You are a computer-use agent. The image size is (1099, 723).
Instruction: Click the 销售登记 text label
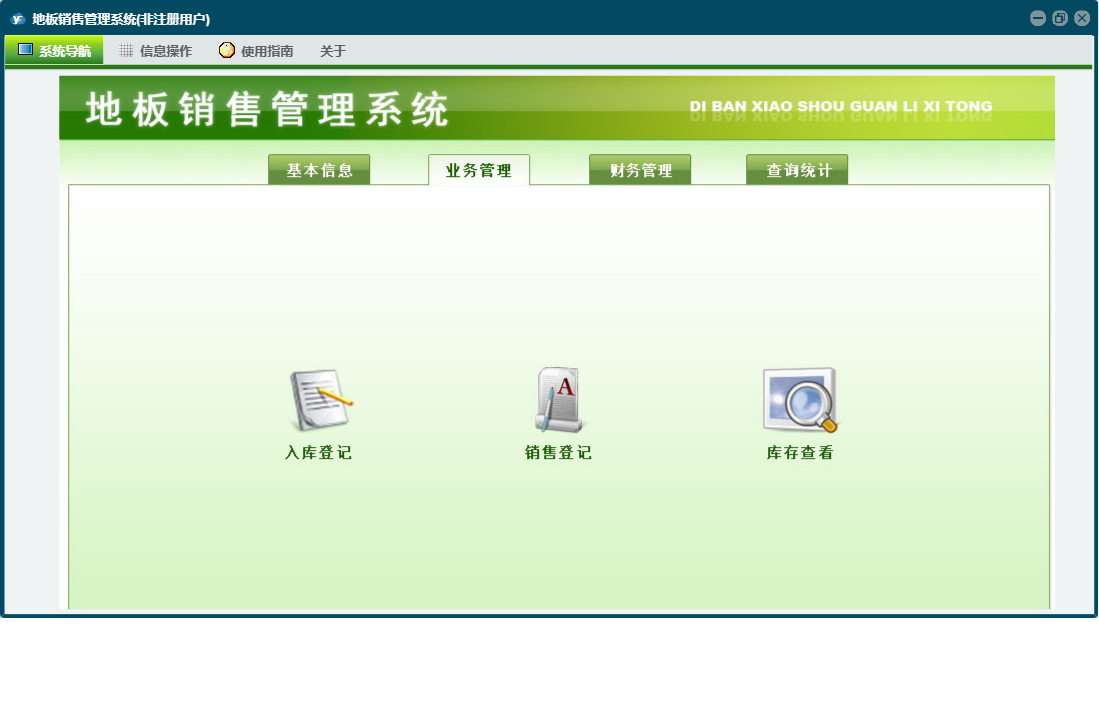559,453
